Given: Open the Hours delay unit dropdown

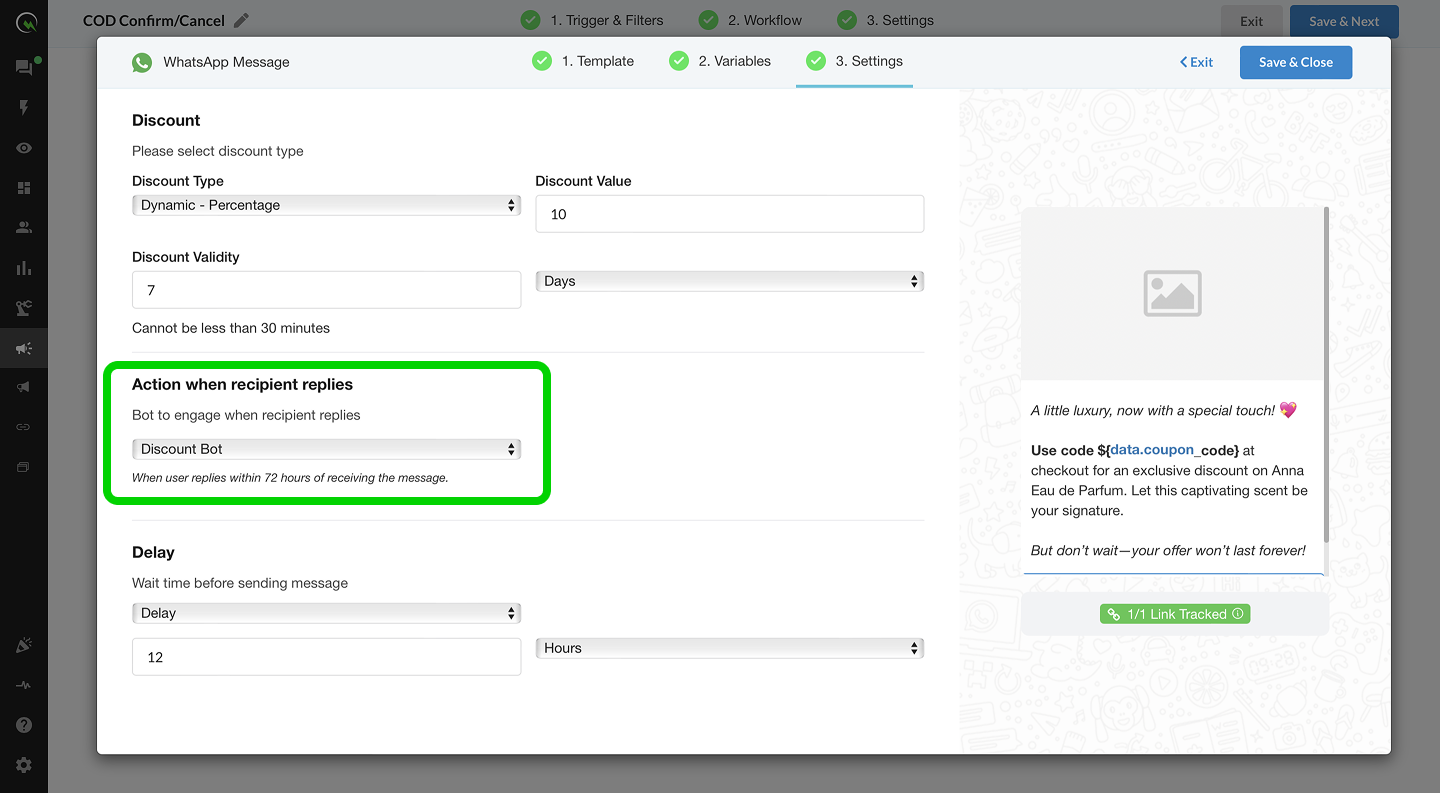Looking at the screenshot, I should click(729, 648).
